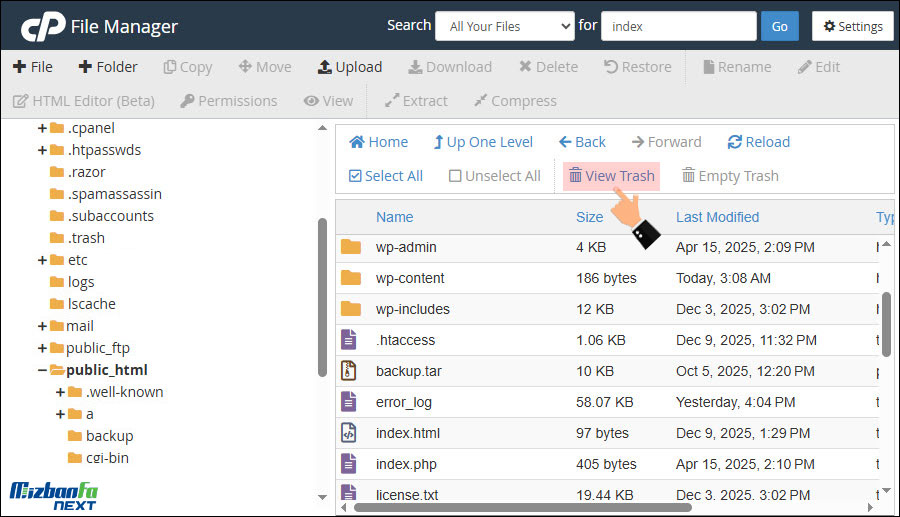
Task: Expand the .cpanel folder in tree
Action: click(x=43, y=128)
